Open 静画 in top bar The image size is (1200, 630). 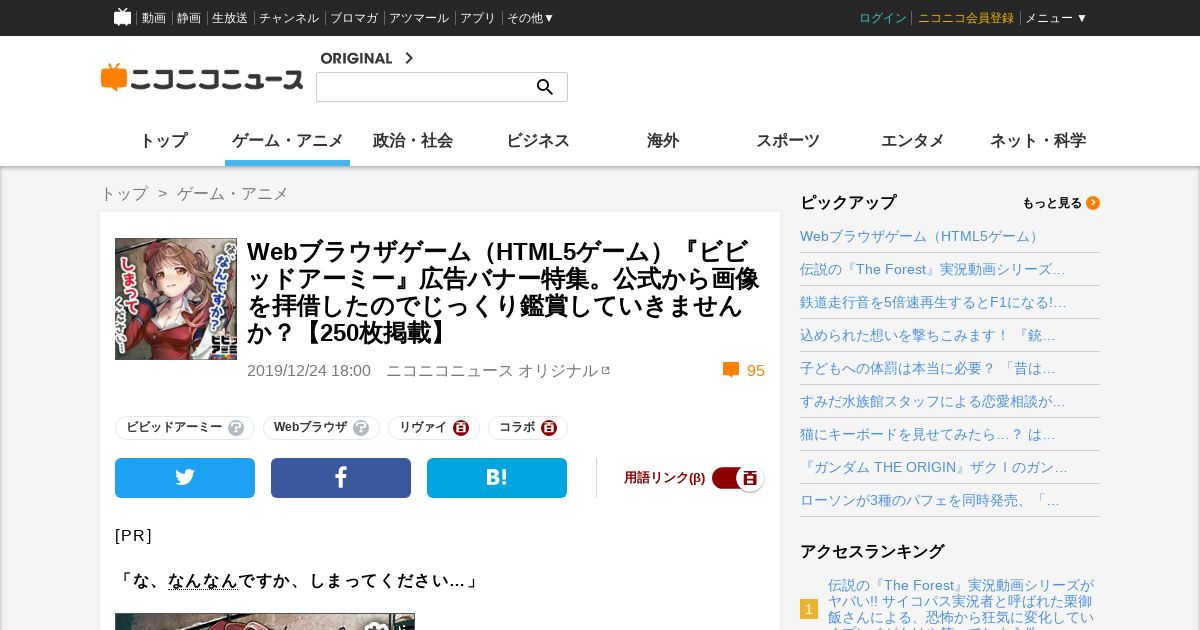(189, 18)
